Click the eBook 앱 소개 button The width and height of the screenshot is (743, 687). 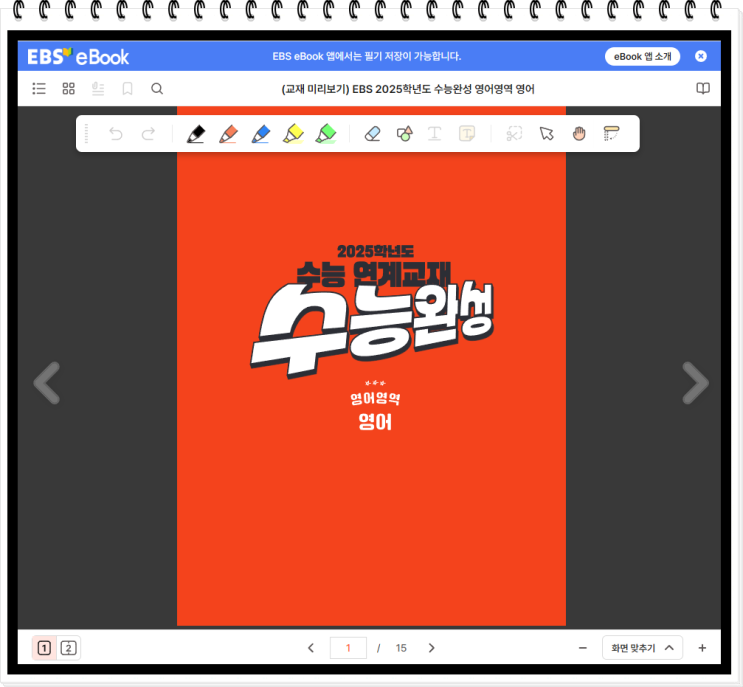tap(643, 56)
